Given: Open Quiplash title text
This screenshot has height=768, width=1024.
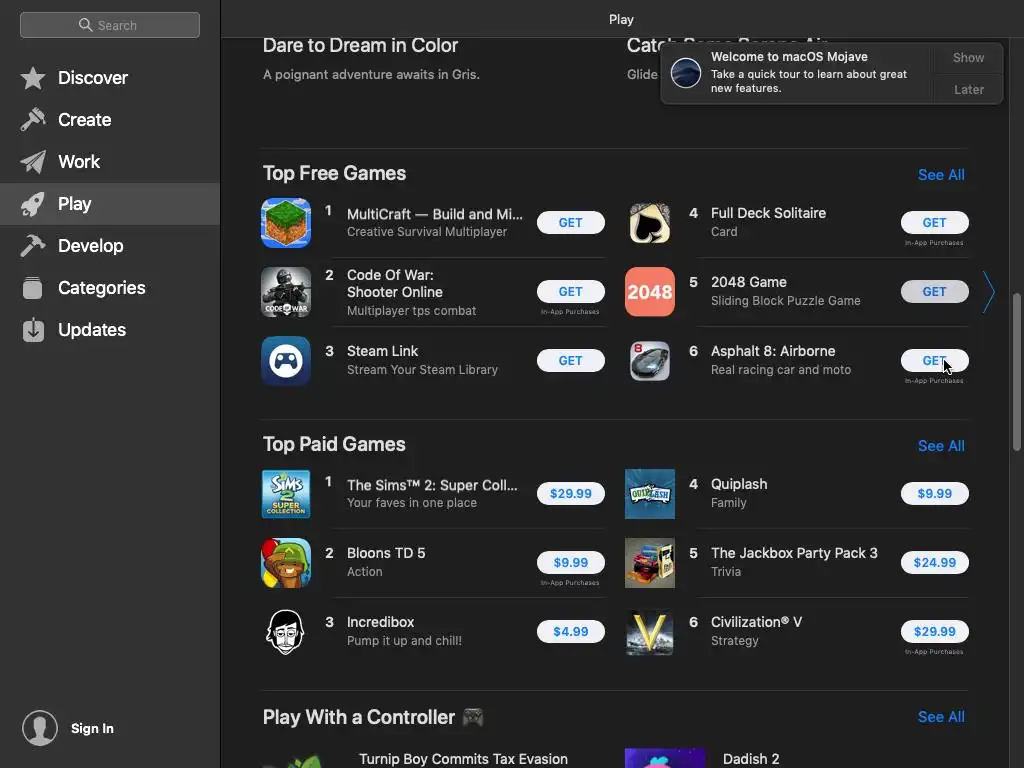Looking at the screenshot, I should [x=739, y=485].
